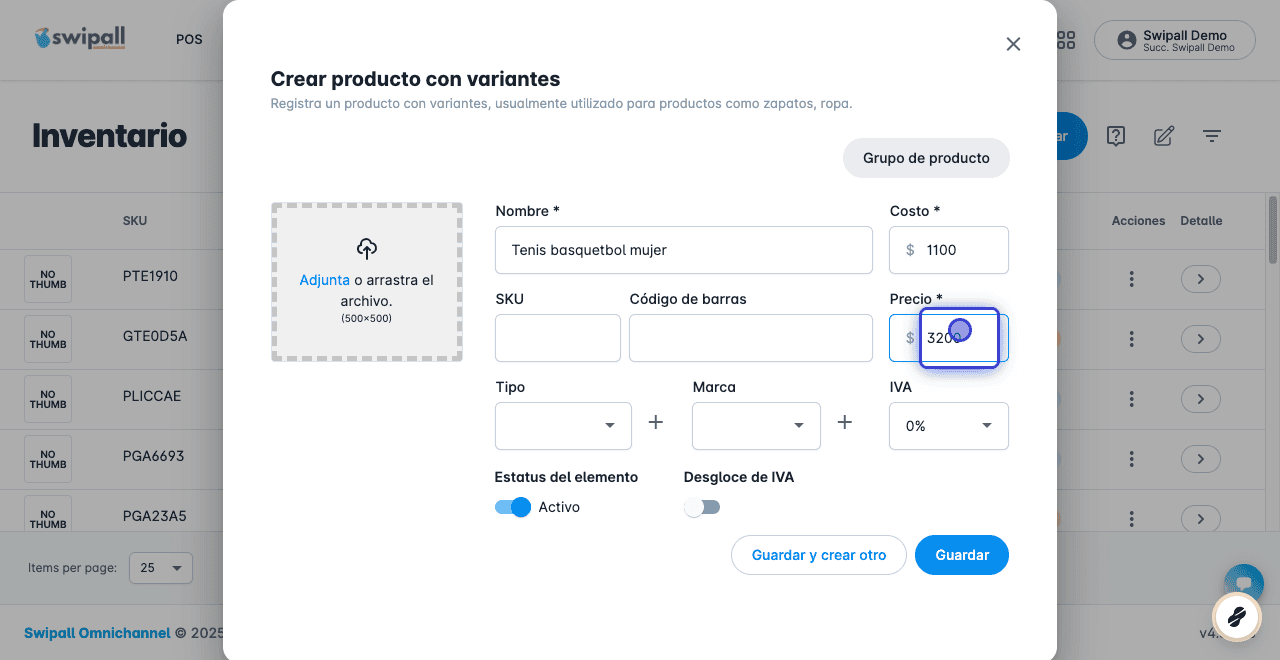
Task: Open the filter list icon
Action: pos(1212,136)
